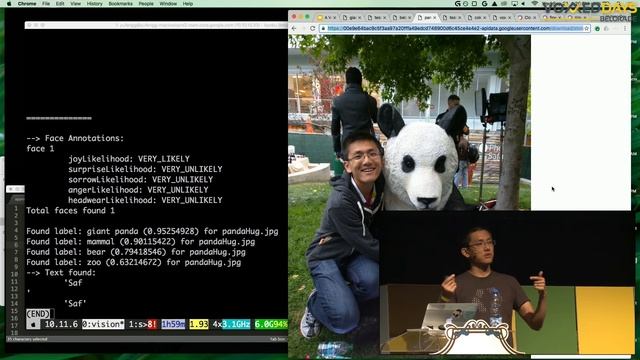
Task: Close the 'par' tab
Action: click(434, 18)
